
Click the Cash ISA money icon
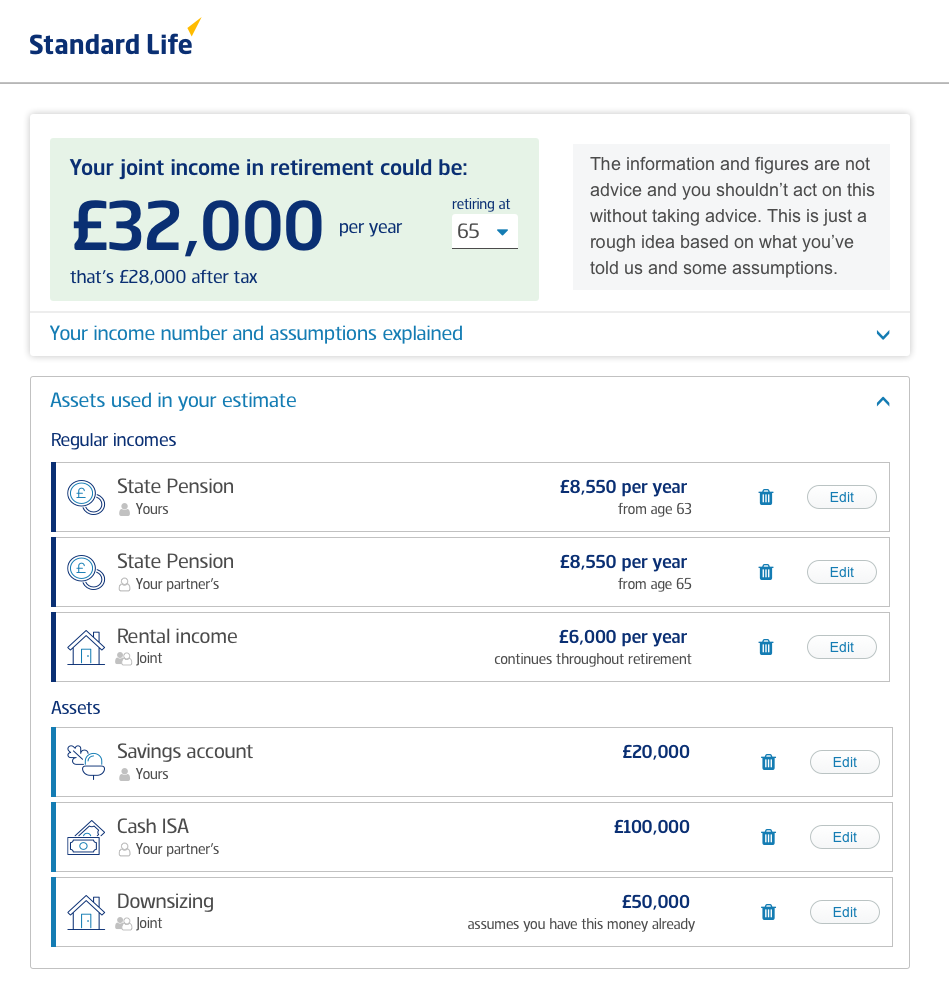click(x=86, y=837)
